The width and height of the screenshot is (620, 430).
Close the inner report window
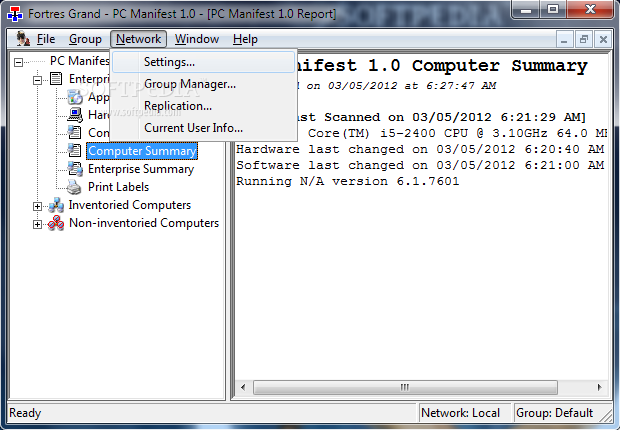click(x=603, y=40)
